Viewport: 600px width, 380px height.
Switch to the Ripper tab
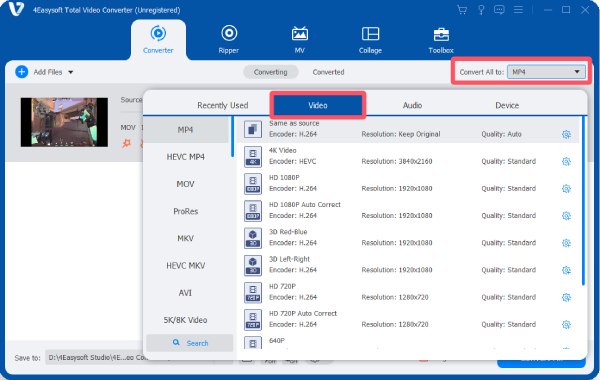coord(228,39)
